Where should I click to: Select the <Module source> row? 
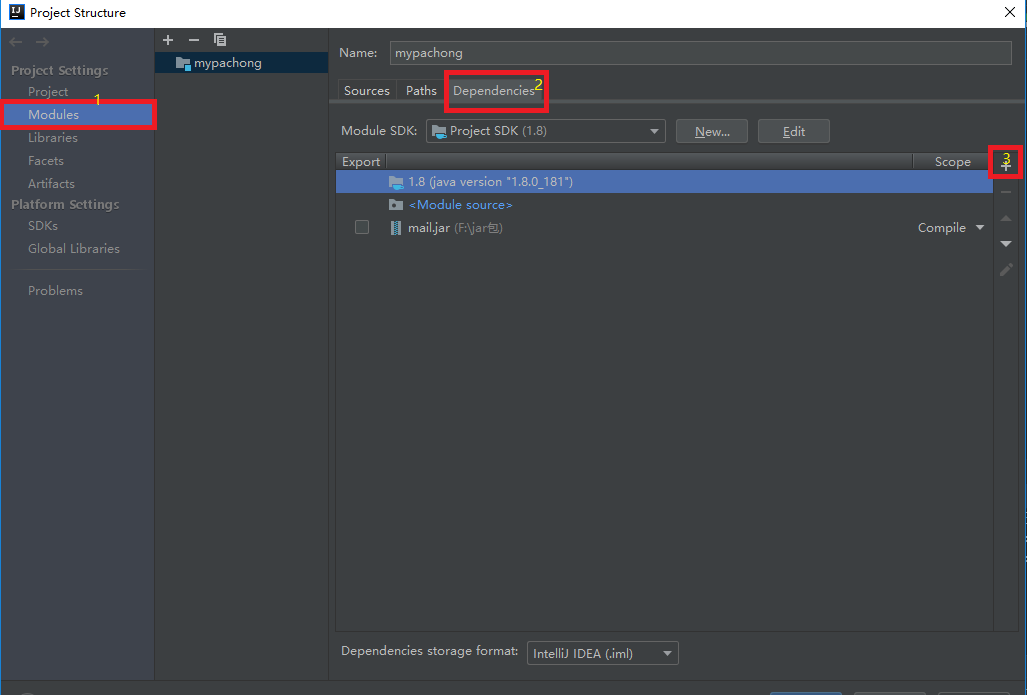(x=664, y=204)
